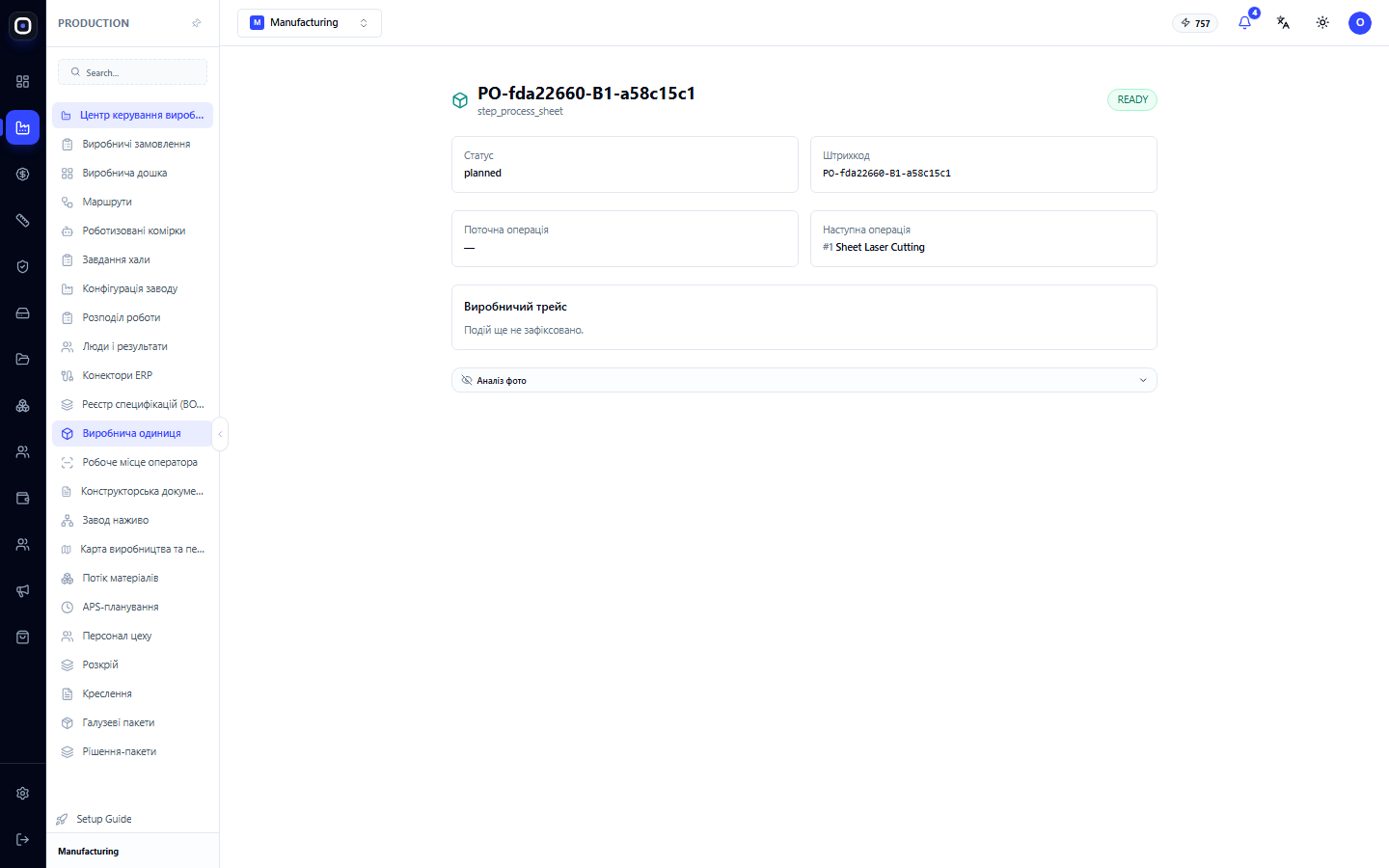
Task: Open notifications bell with badge 4
Action: point(1244,22)
